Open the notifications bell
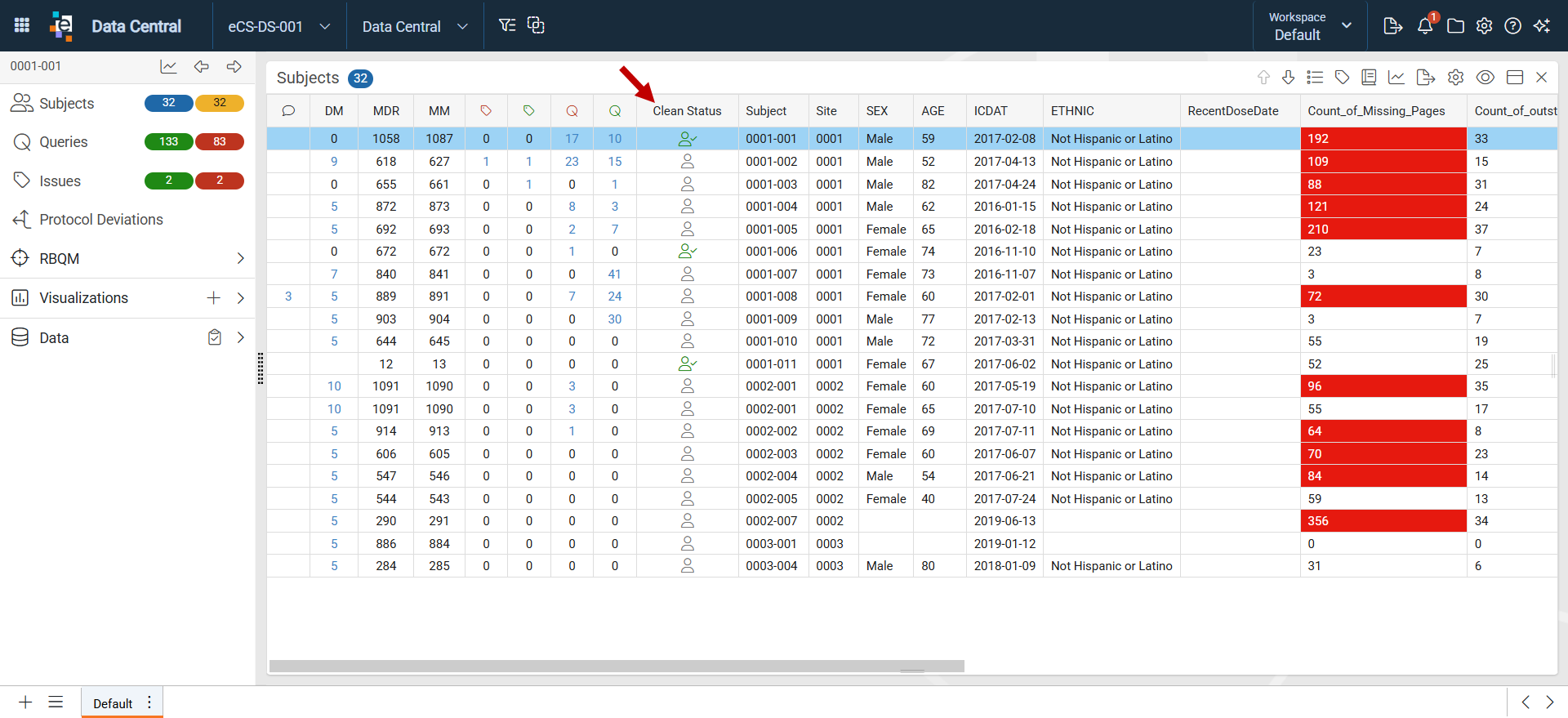This screenshot has height=718, width=1568. pyautogui.click(x=1426, y=25)
